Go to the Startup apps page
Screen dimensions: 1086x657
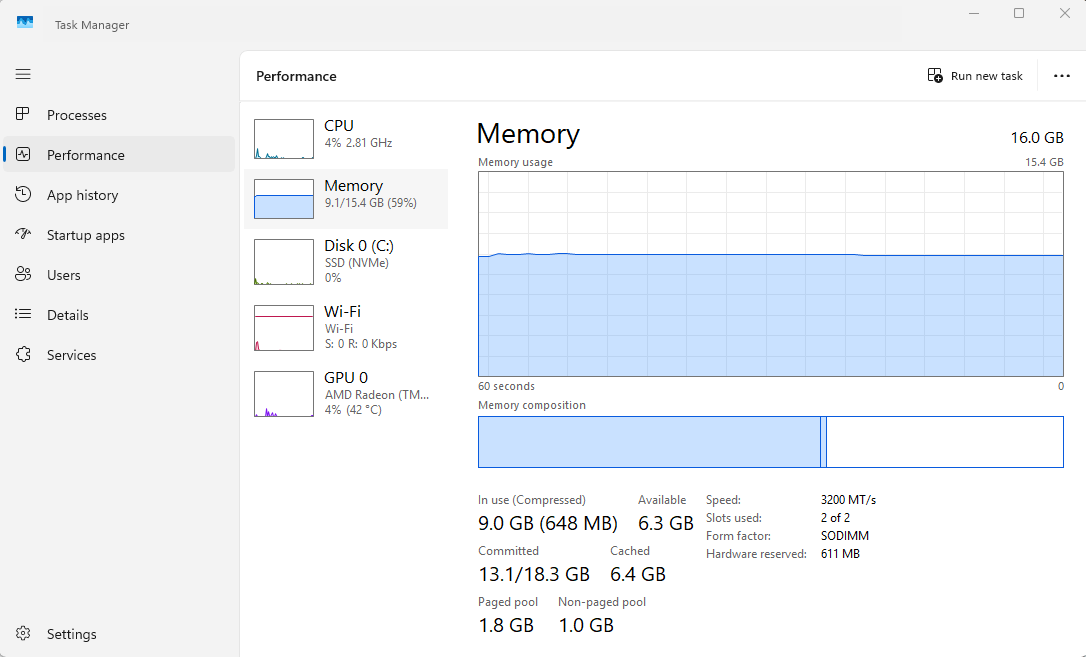85,235
